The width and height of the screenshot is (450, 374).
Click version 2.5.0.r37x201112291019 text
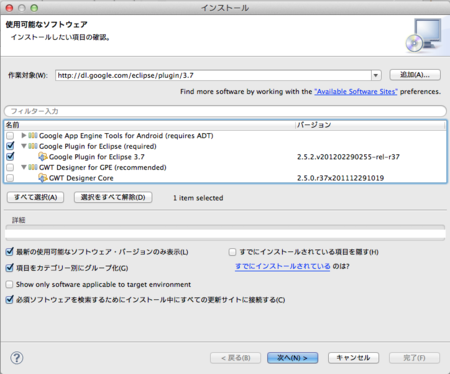(340, 178)
